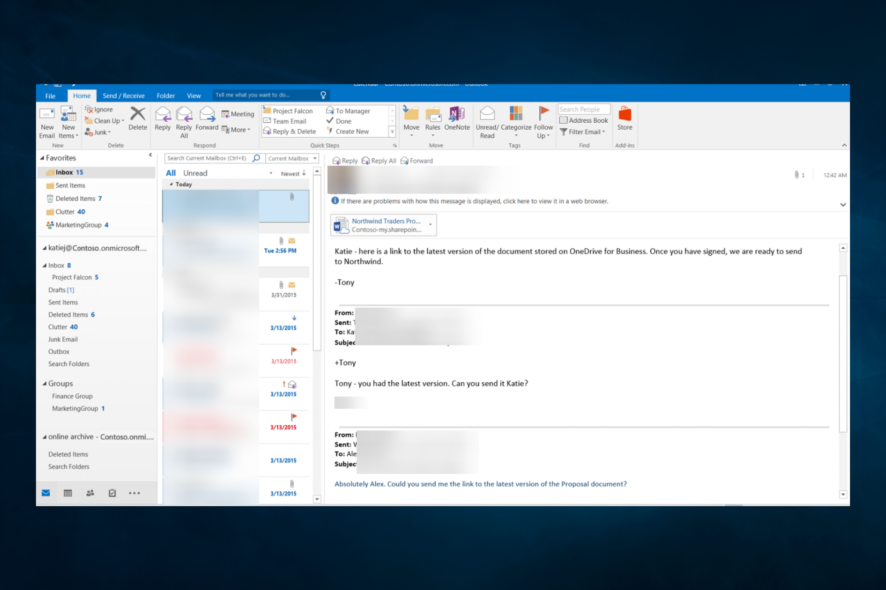Click the Ignore conversation button
The height and width of the screenshot is (590, 886).
coord(99,110)
